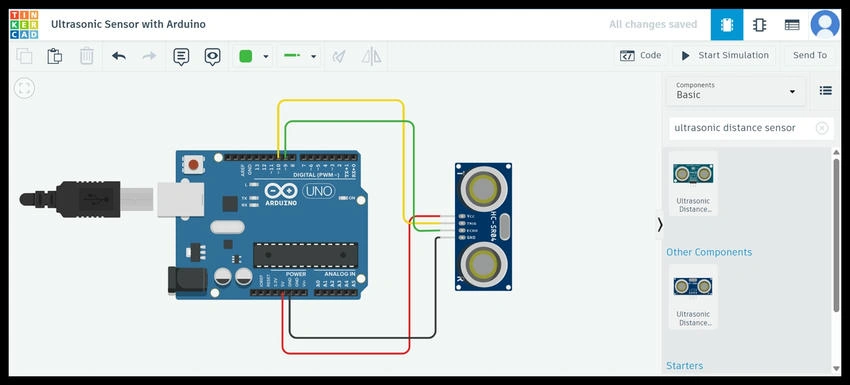Click the Mirror flip icon
This screenshot has width=850, height=385.
tap(371, 55)
